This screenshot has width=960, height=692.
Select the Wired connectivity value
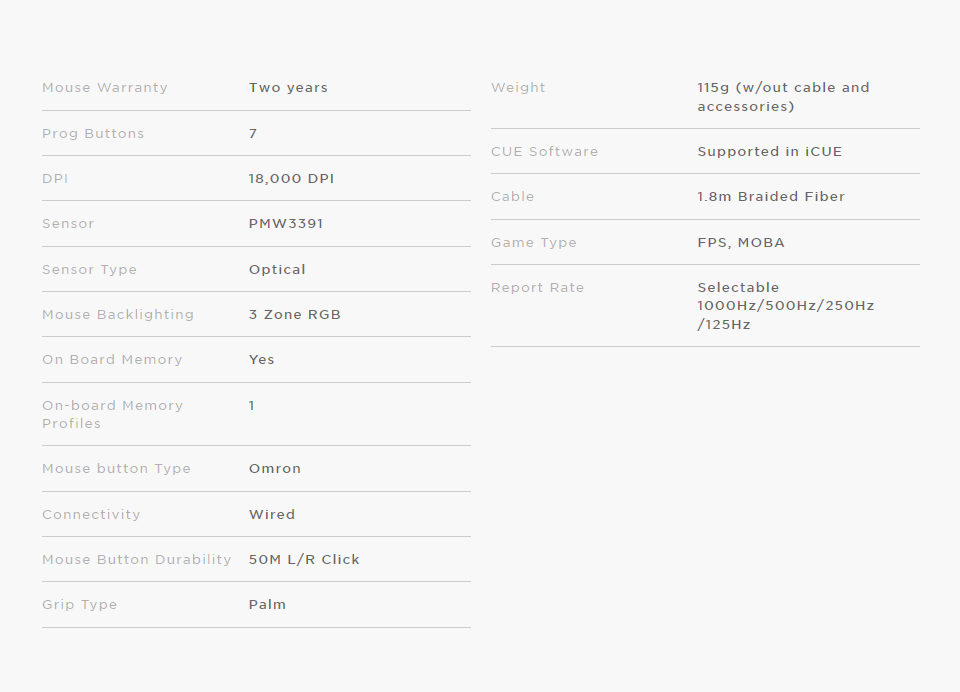point(272,514)
